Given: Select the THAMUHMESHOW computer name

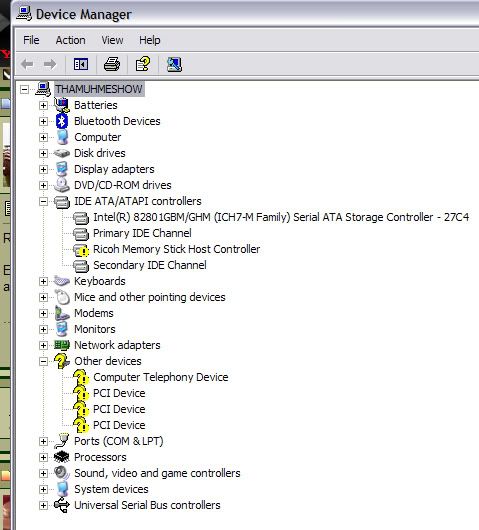Looking at the screenshot, I should [99, 89].
